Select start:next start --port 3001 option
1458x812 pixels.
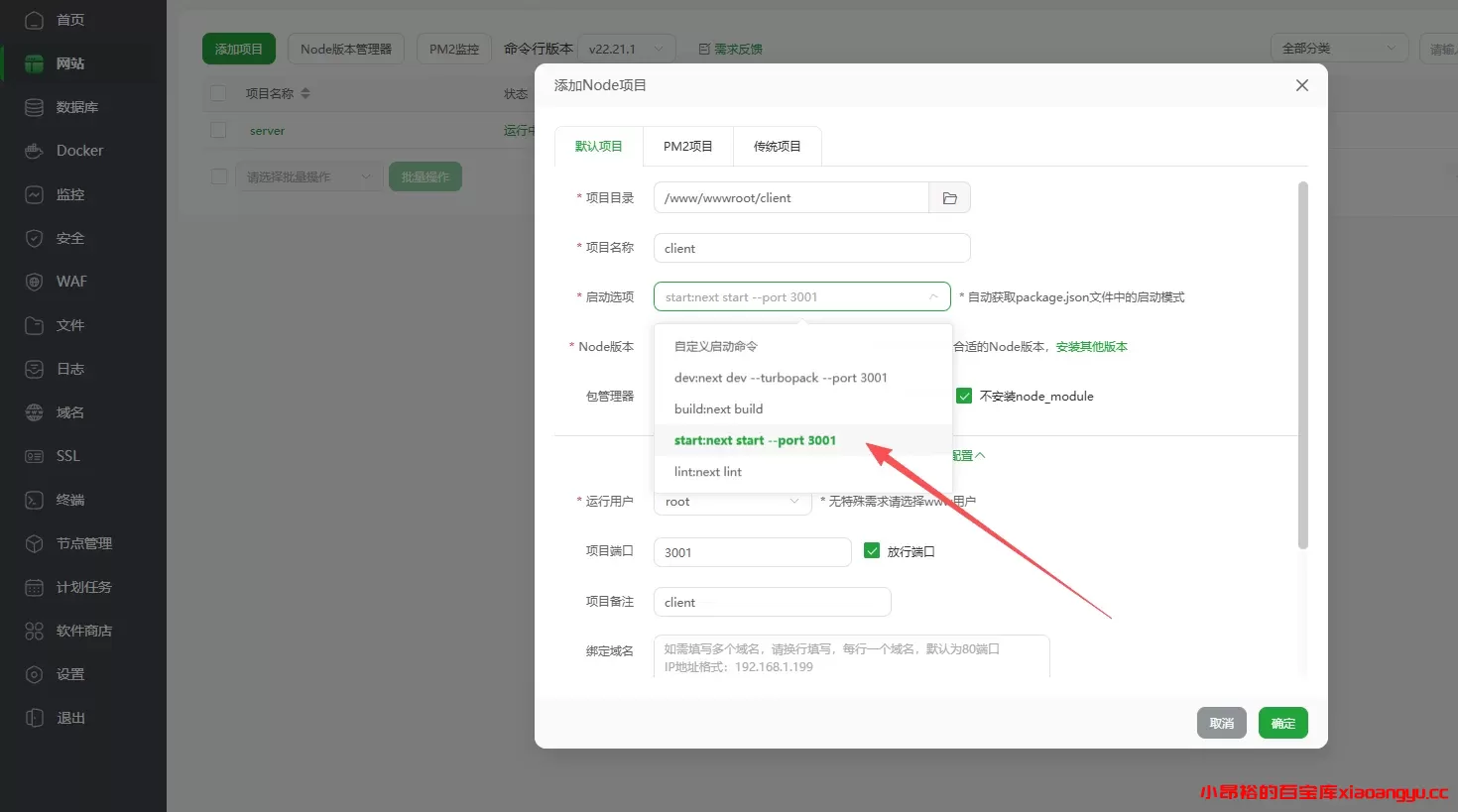click(755, 440)
